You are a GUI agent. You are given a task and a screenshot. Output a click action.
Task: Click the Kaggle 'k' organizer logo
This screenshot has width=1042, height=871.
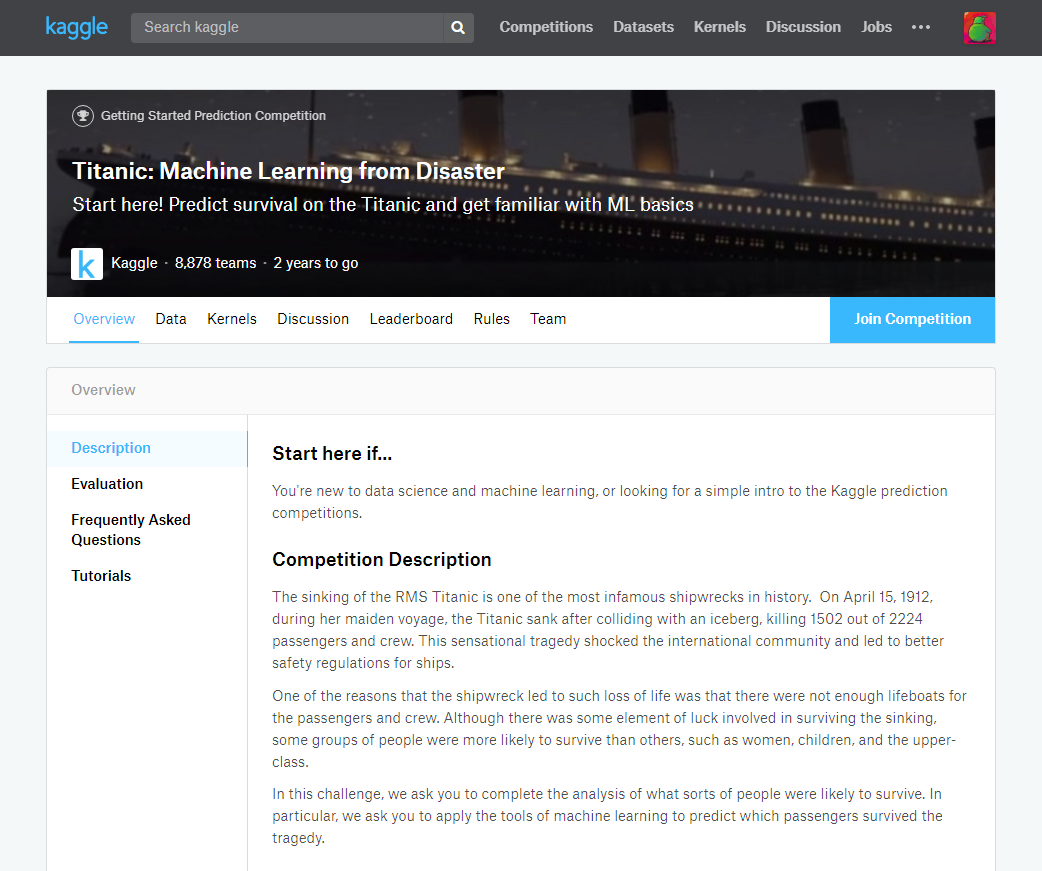[x=87, y=264]
